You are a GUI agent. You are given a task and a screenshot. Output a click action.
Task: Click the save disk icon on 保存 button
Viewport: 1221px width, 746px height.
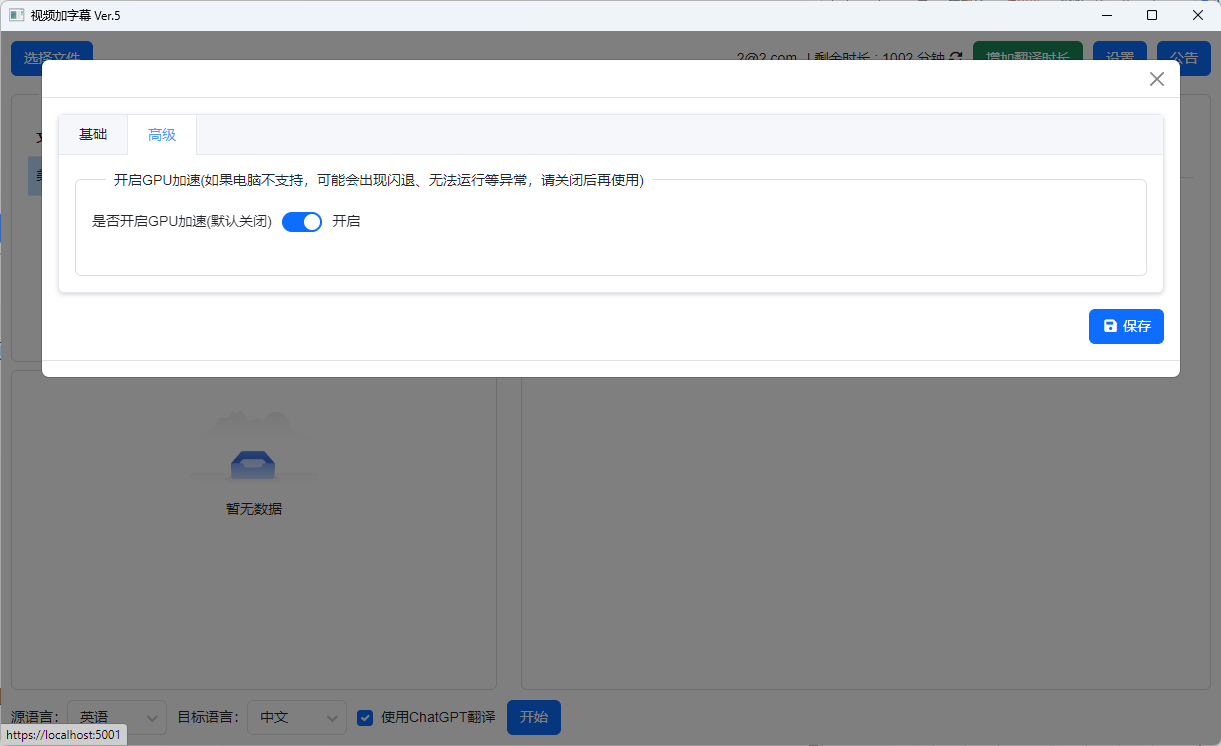point(1110,326)
